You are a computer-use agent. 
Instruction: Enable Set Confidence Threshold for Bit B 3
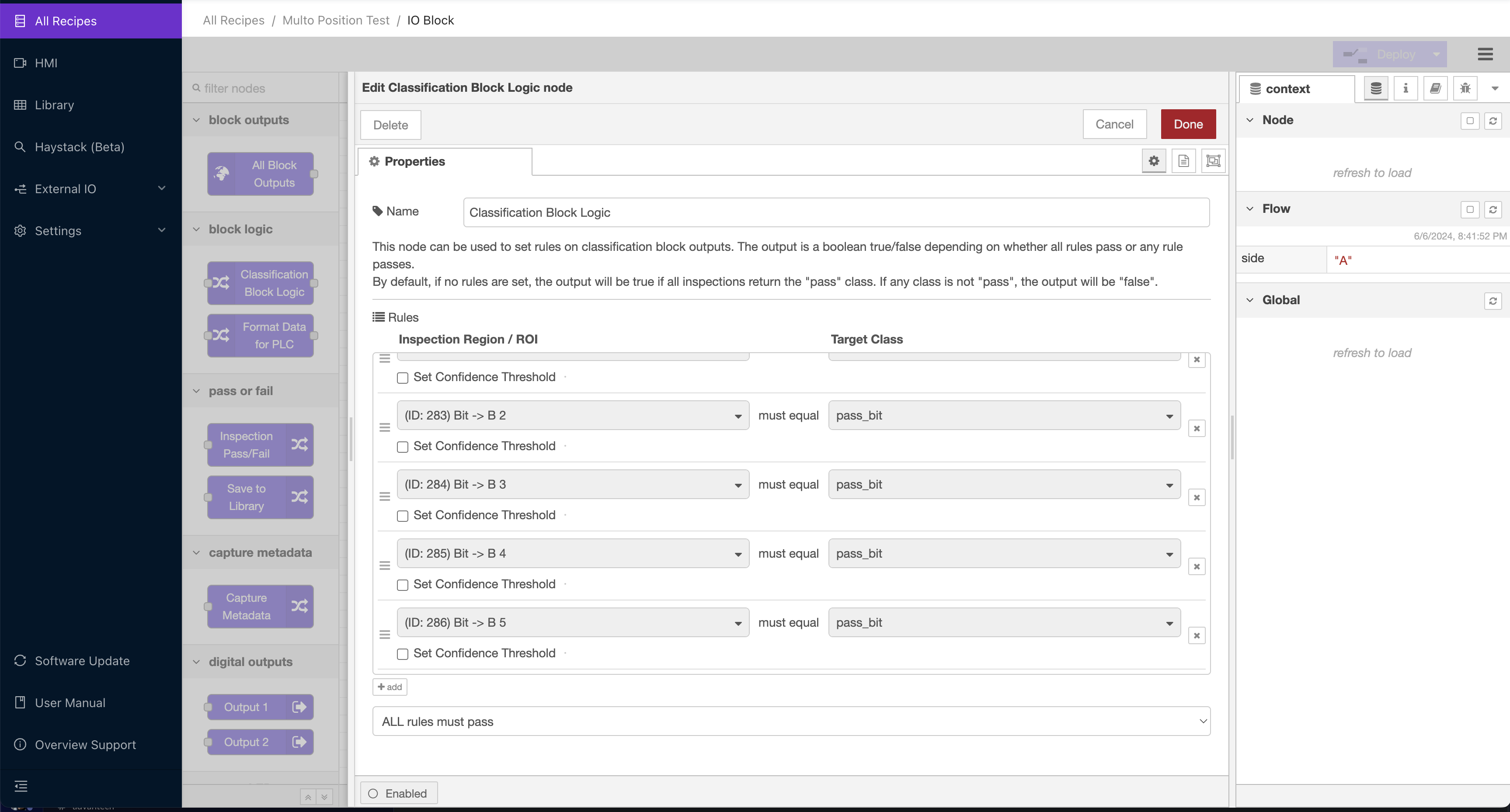402,516
